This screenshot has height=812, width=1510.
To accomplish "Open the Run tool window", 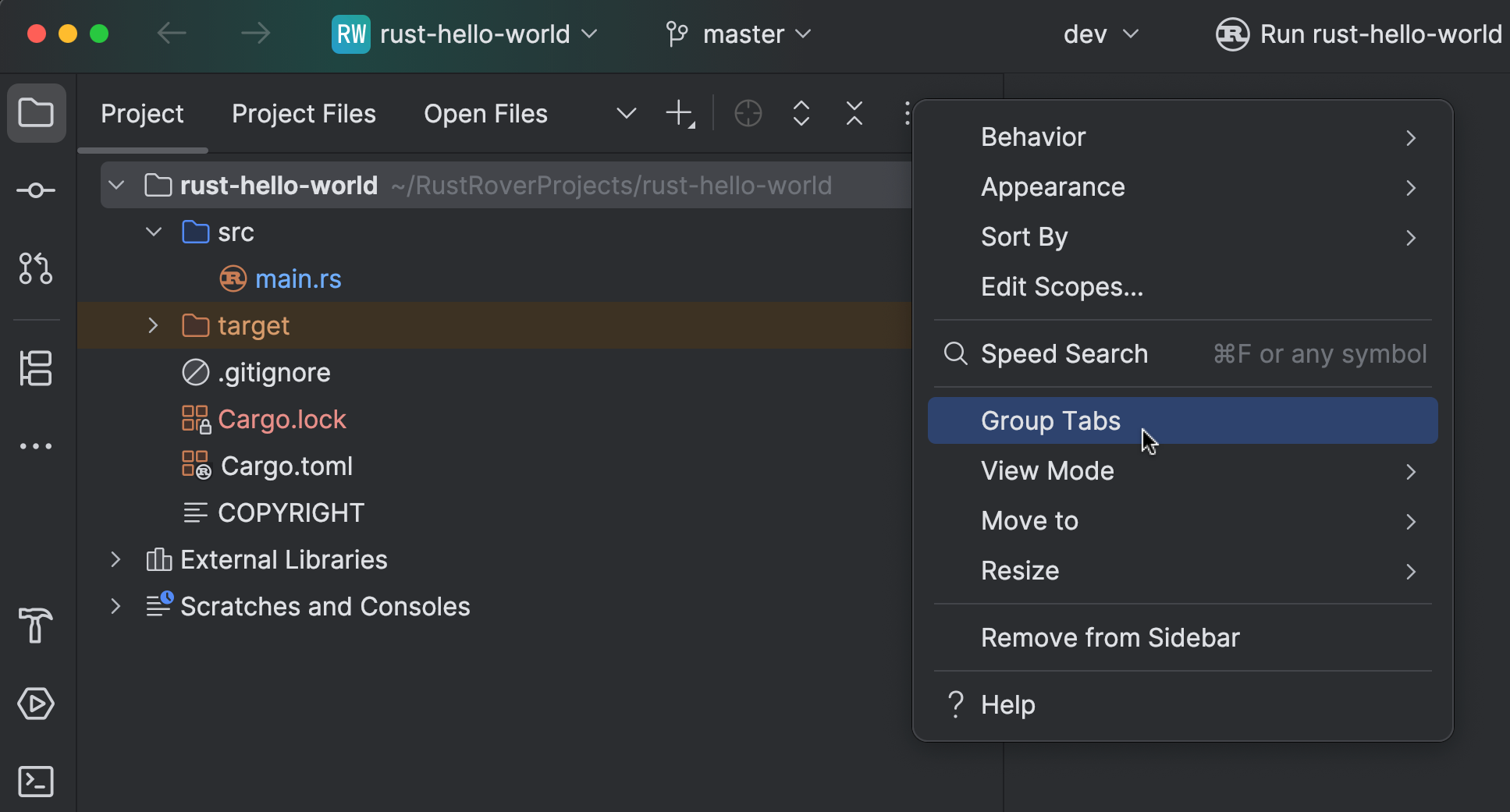I will [x=36, y=704].
